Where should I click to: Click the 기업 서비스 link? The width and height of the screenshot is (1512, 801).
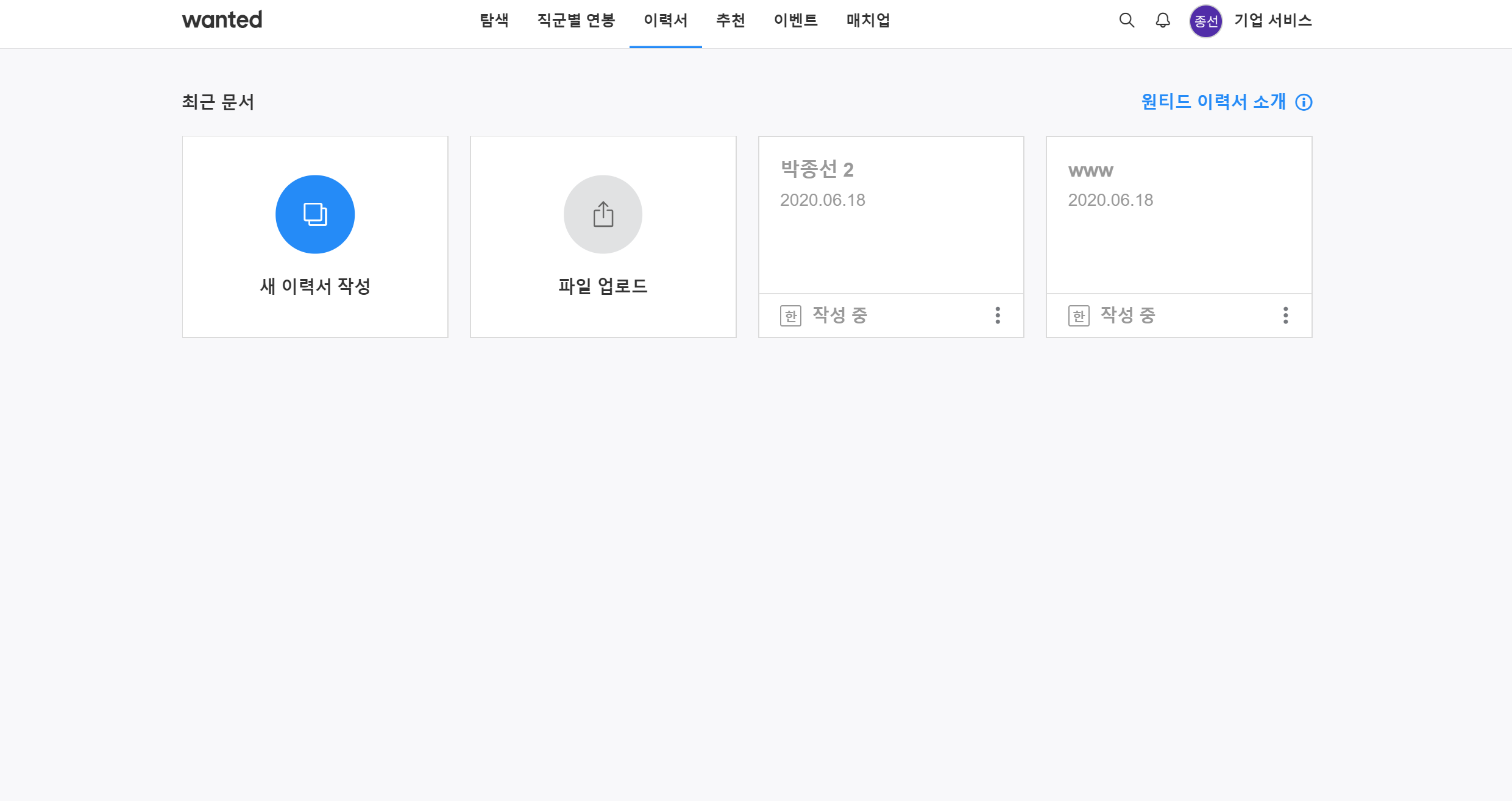[1272, 20]
